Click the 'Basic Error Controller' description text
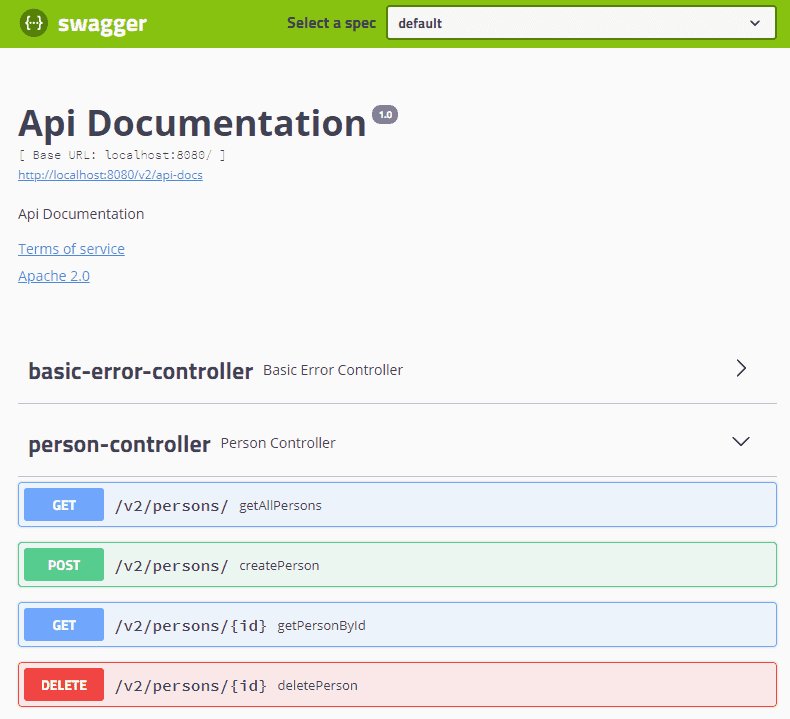Screen dimensions: 790x719 click(x=333, y=370)
